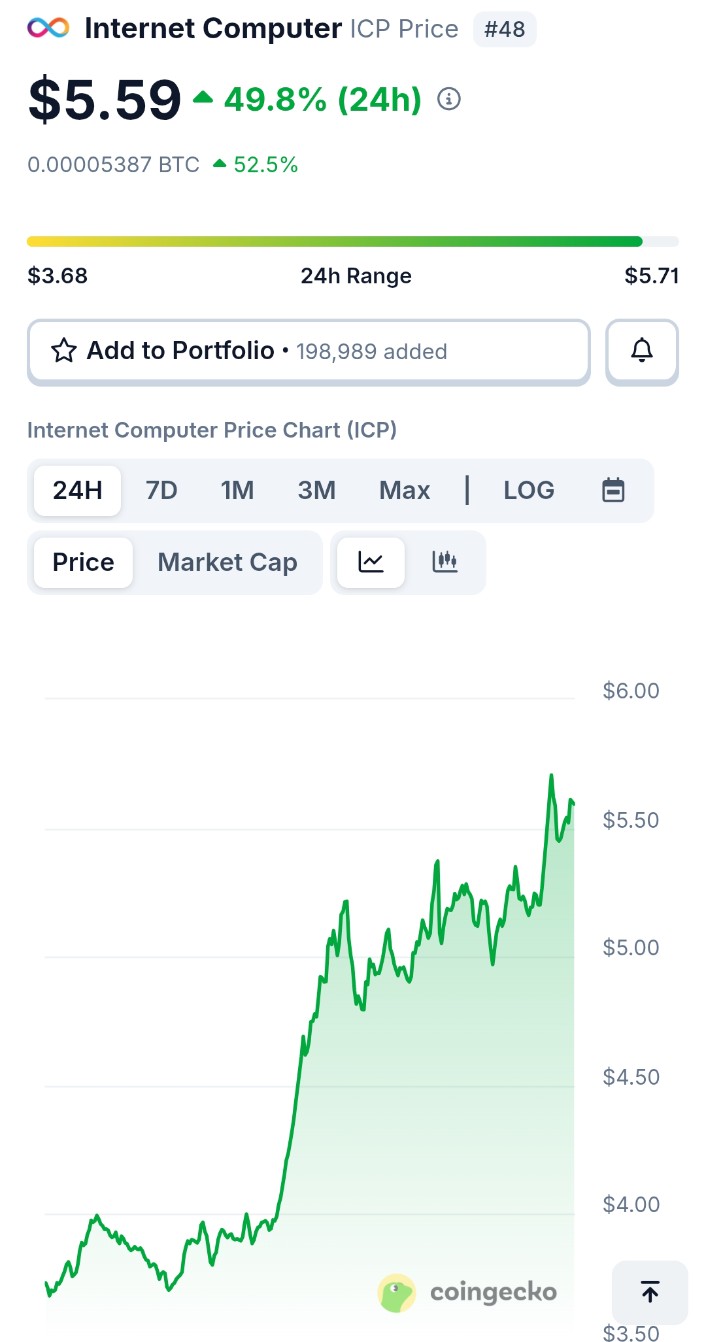Image resolution: width=706 pixels, height=1342 pixels.
Task: Show the 3M time range
Action: coord(316,490)
